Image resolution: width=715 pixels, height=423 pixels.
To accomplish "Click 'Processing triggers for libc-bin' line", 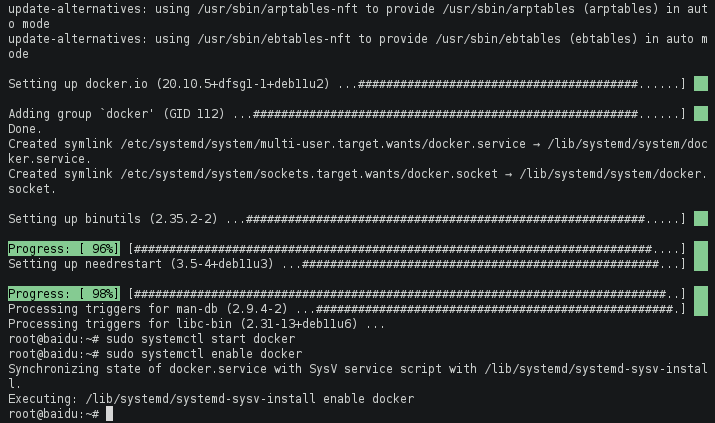I will 196,324.
